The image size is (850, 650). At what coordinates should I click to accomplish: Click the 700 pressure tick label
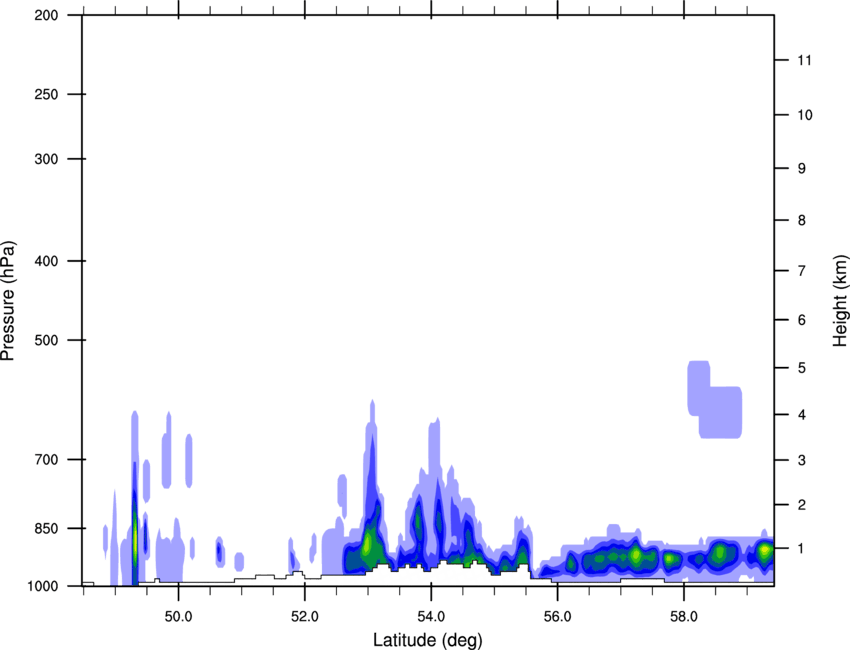click(x=47, y=460)
